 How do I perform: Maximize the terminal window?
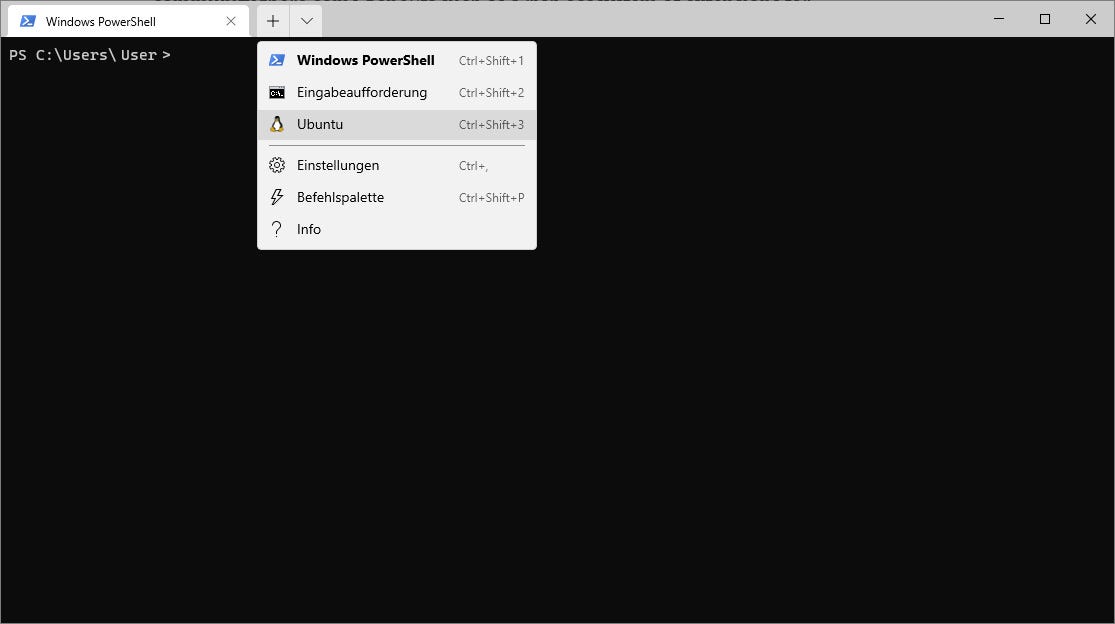[1045, 19]
